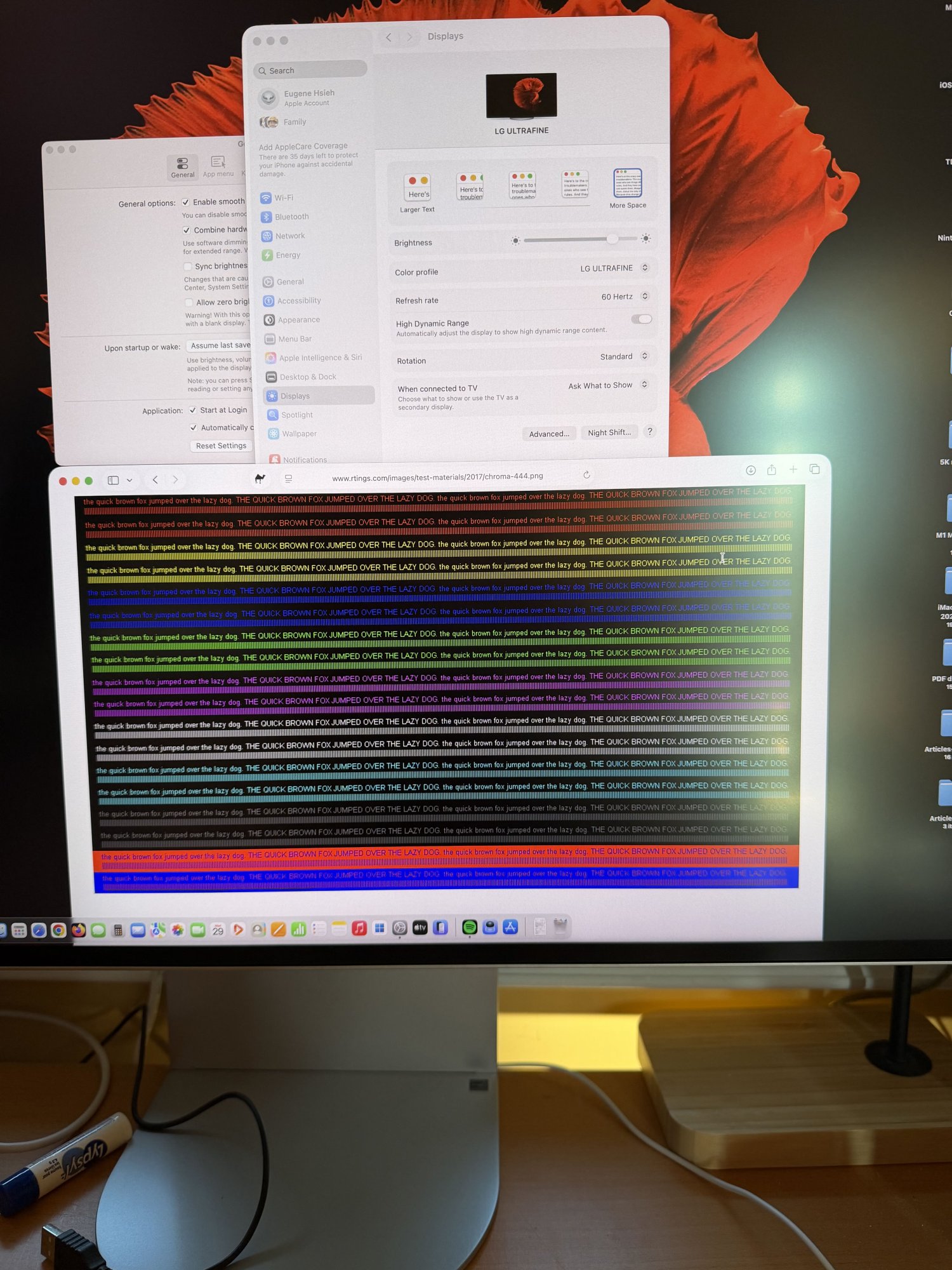The height and width of the screenshot is (1270, 952).
Task: Open Maps from the Dock
Action: [x=158, y=930]
